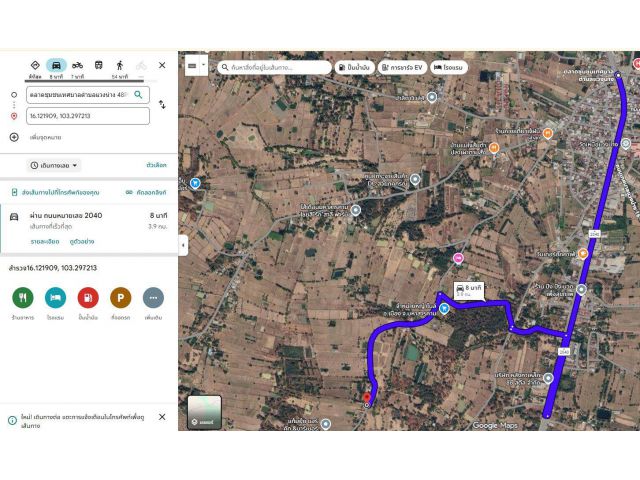Apply EV charging filter chip
This screenshot has height=480, width=640.
[402, 67]
